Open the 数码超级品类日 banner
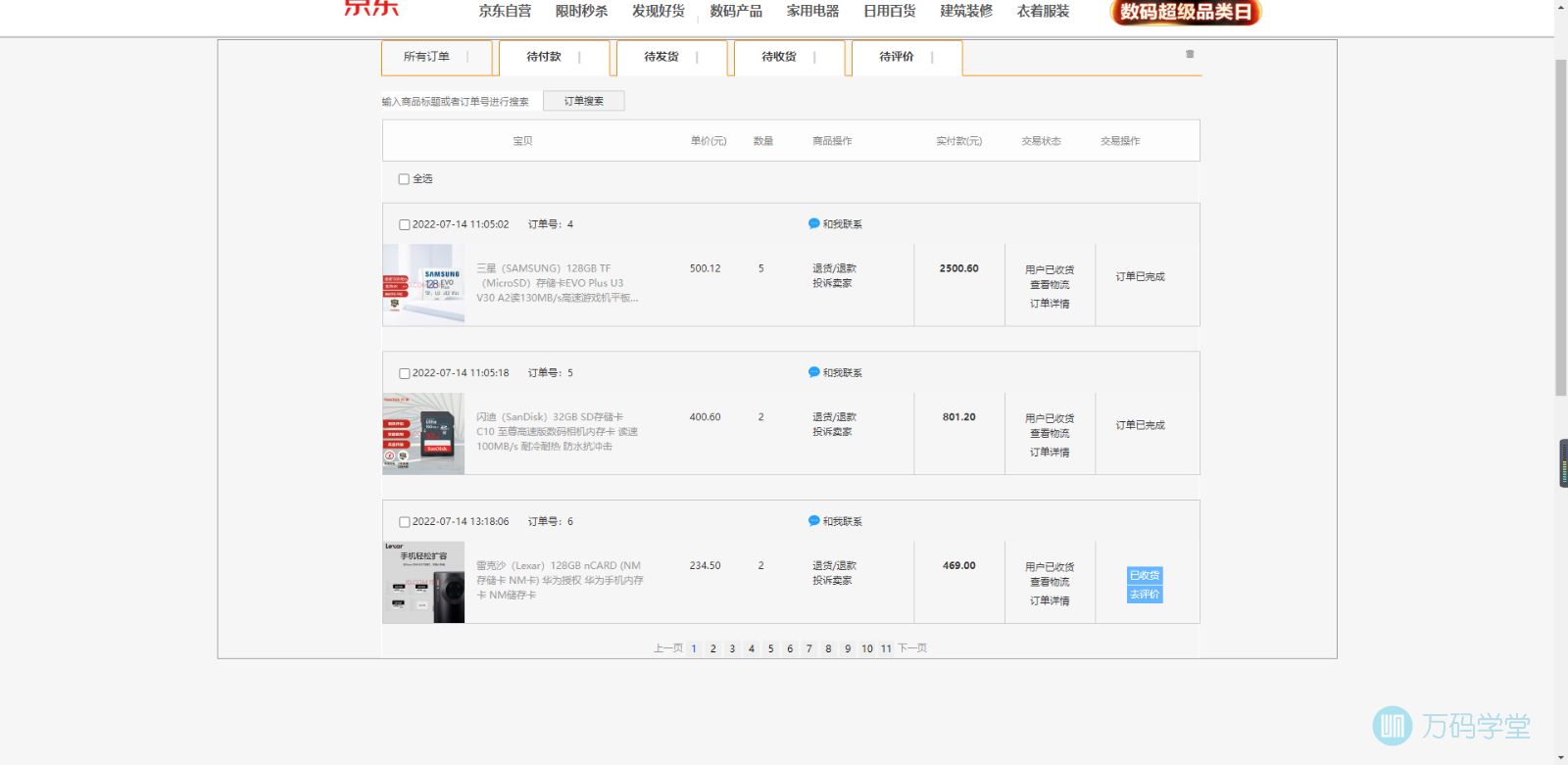This screenshot has height=765, width=1568. (x=1185, y=12)
